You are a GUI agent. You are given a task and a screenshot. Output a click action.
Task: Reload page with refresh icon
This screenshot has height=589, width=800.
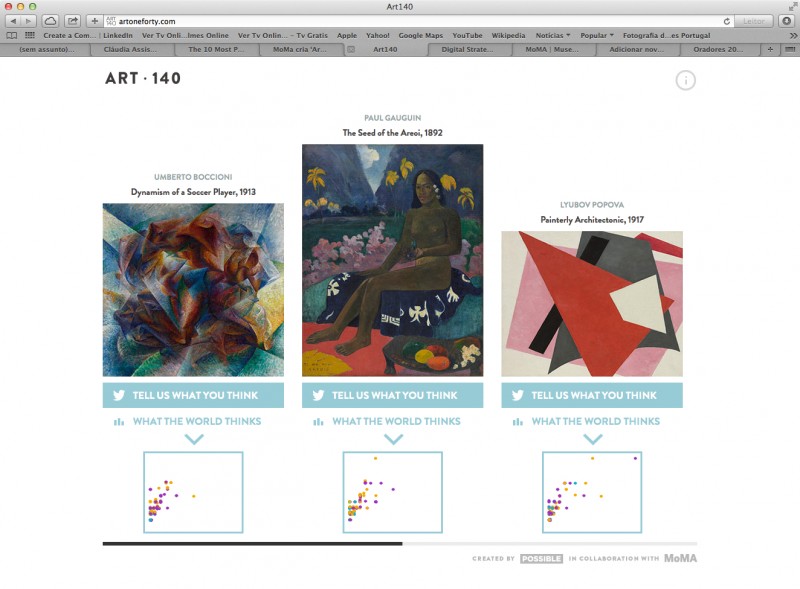726,21
